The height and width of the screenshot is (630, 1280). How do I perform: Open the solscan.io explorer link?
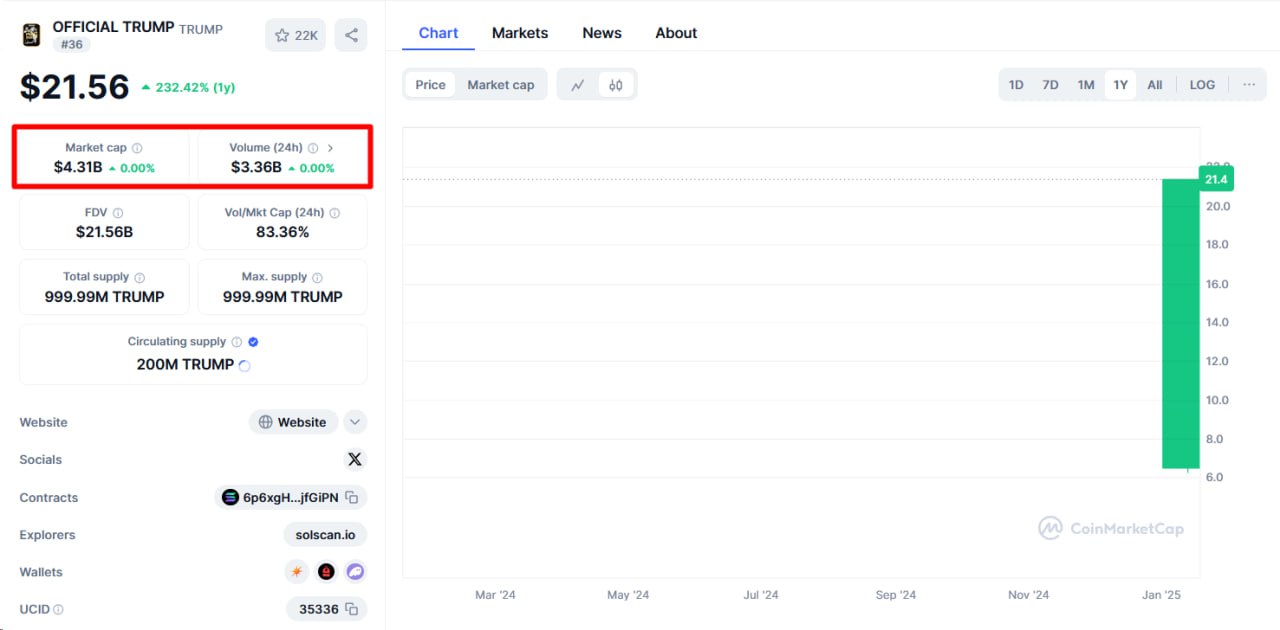[x=325, y=535]
